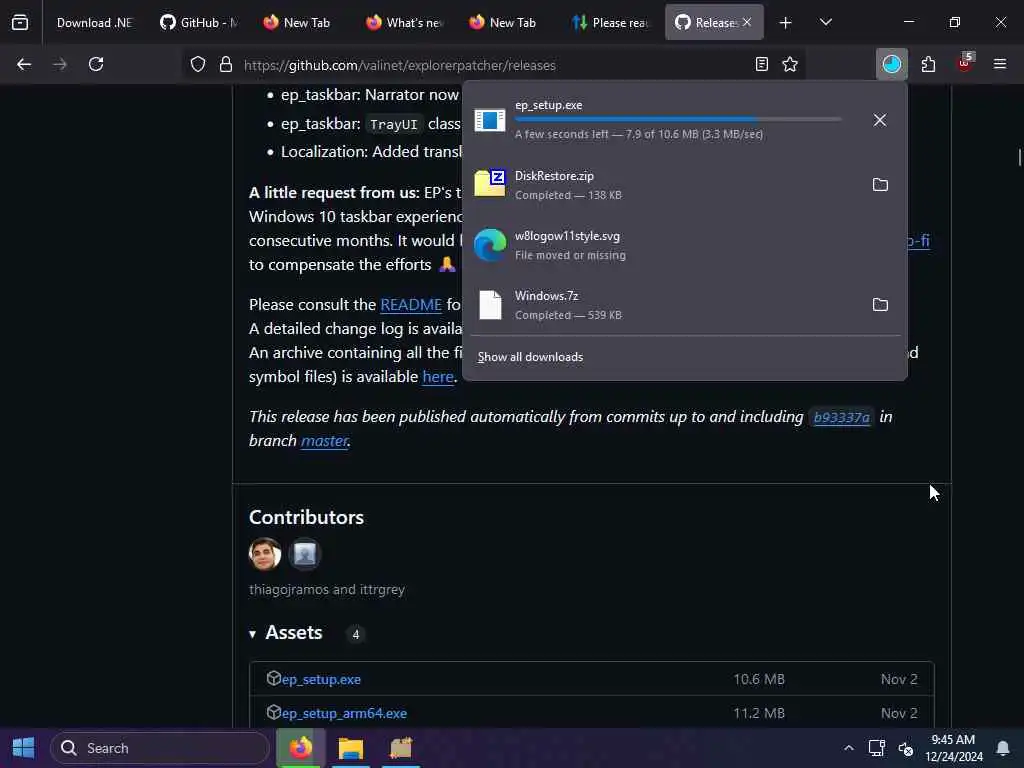The width and height of the screenshot is (1024, 768).
Task: Open a new tab with plus button
Action: [x=786, y=23]
